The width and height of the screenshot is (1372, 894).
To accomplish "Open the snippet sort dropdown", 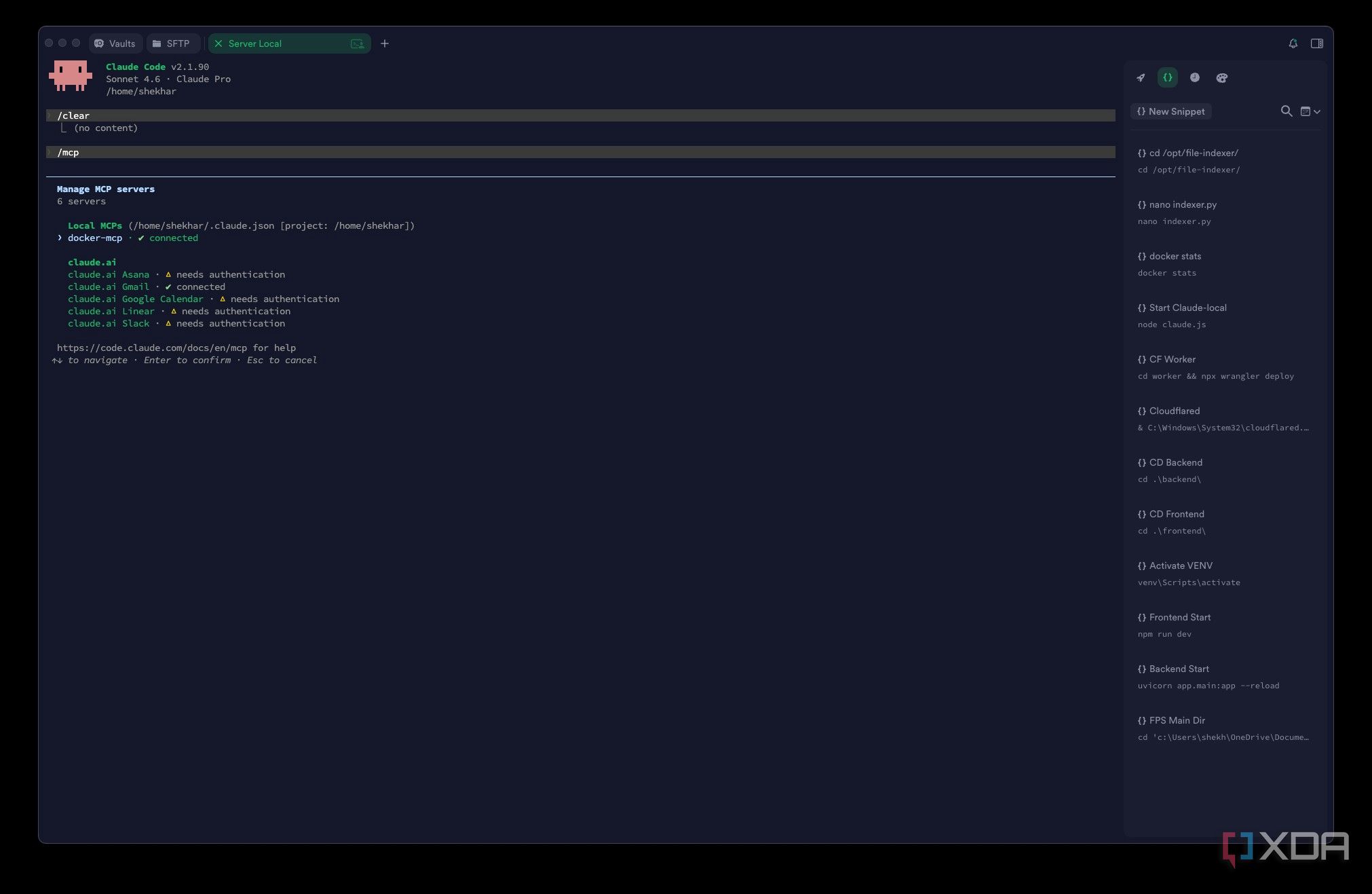I will pos(1310,111).
